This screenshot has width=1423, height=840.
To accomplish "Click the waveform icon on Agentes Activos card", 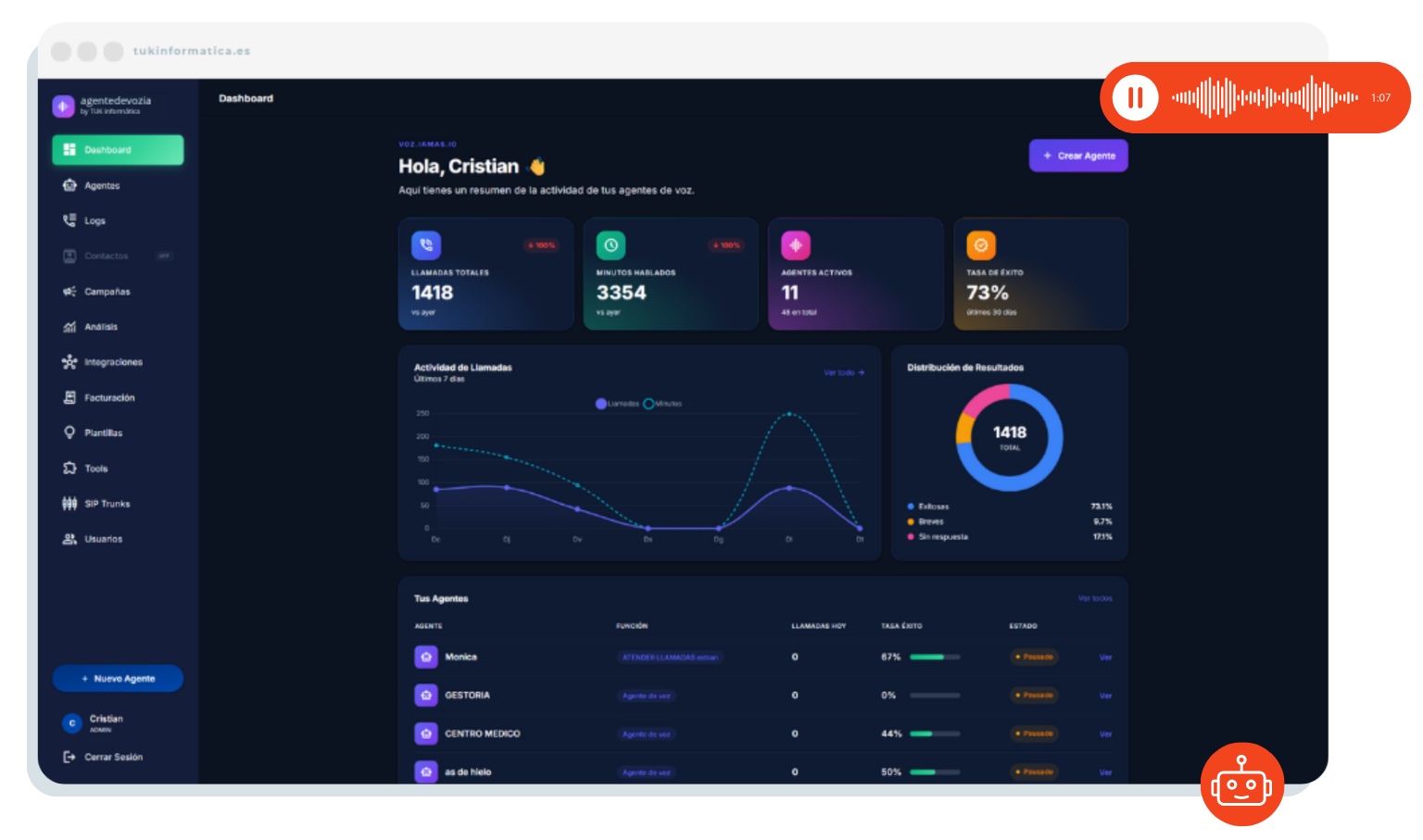I will pyautogui.click(x=796, y=245).
